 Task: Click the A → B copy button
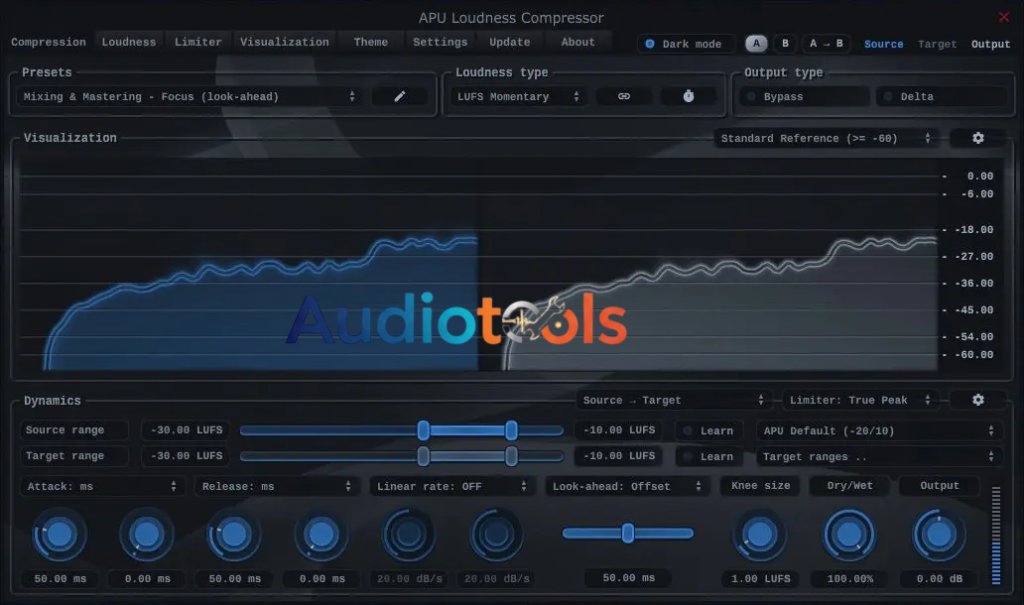pyautogui.click(x=824, y=43)
